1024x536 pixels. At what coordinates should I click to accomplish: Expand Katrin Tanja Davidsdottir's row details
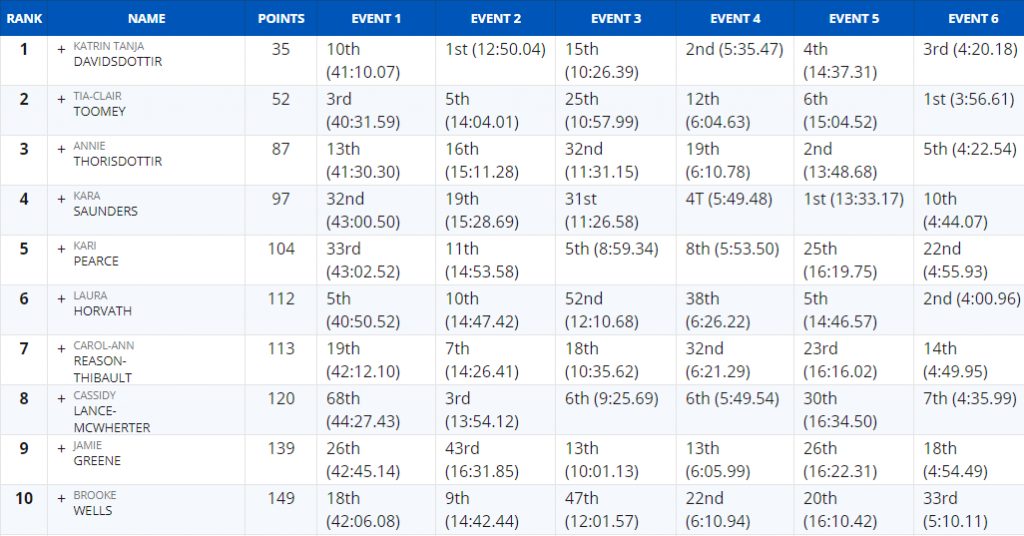[61, 49]
